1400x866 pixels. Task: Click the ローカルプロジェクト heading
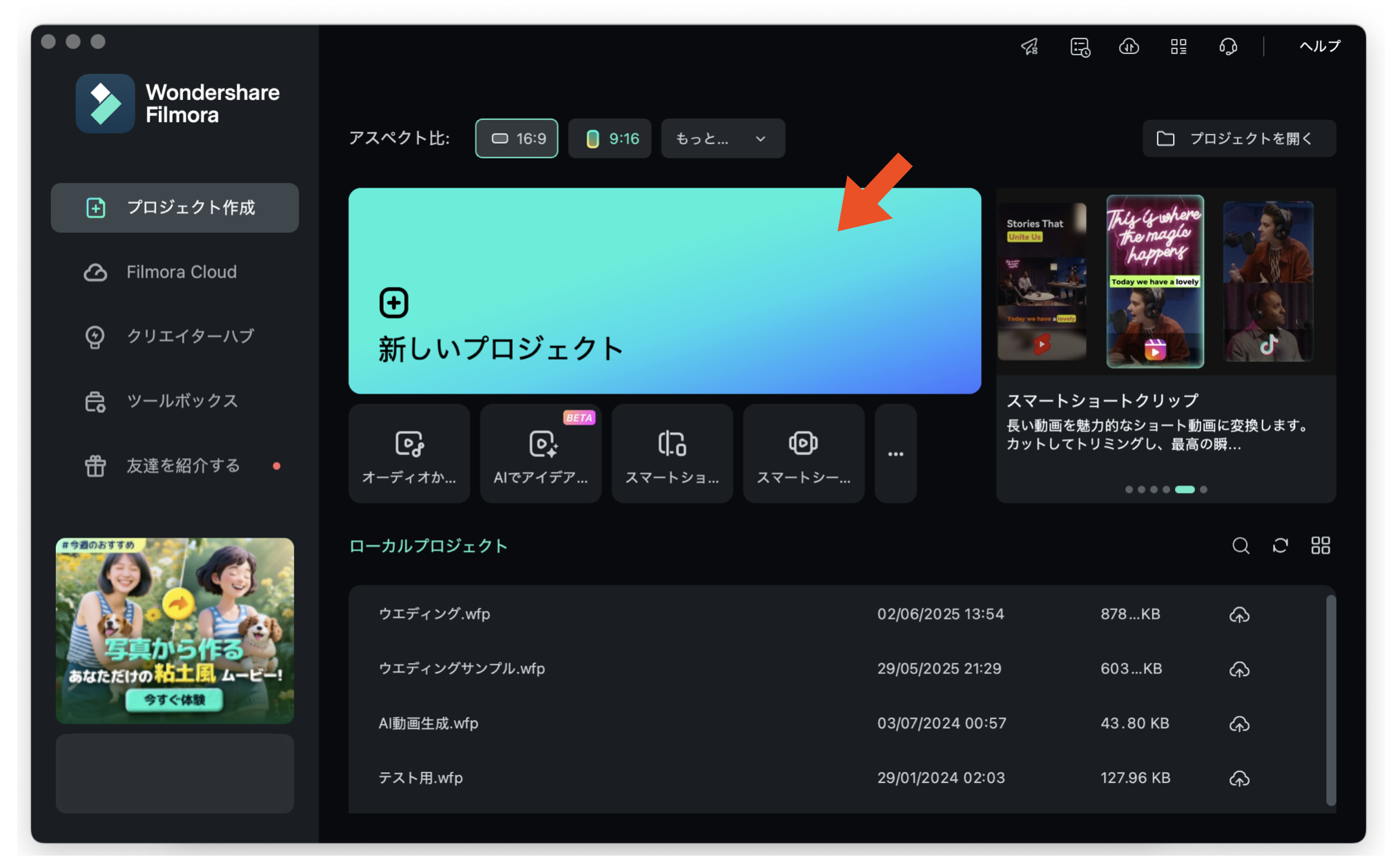428,546
